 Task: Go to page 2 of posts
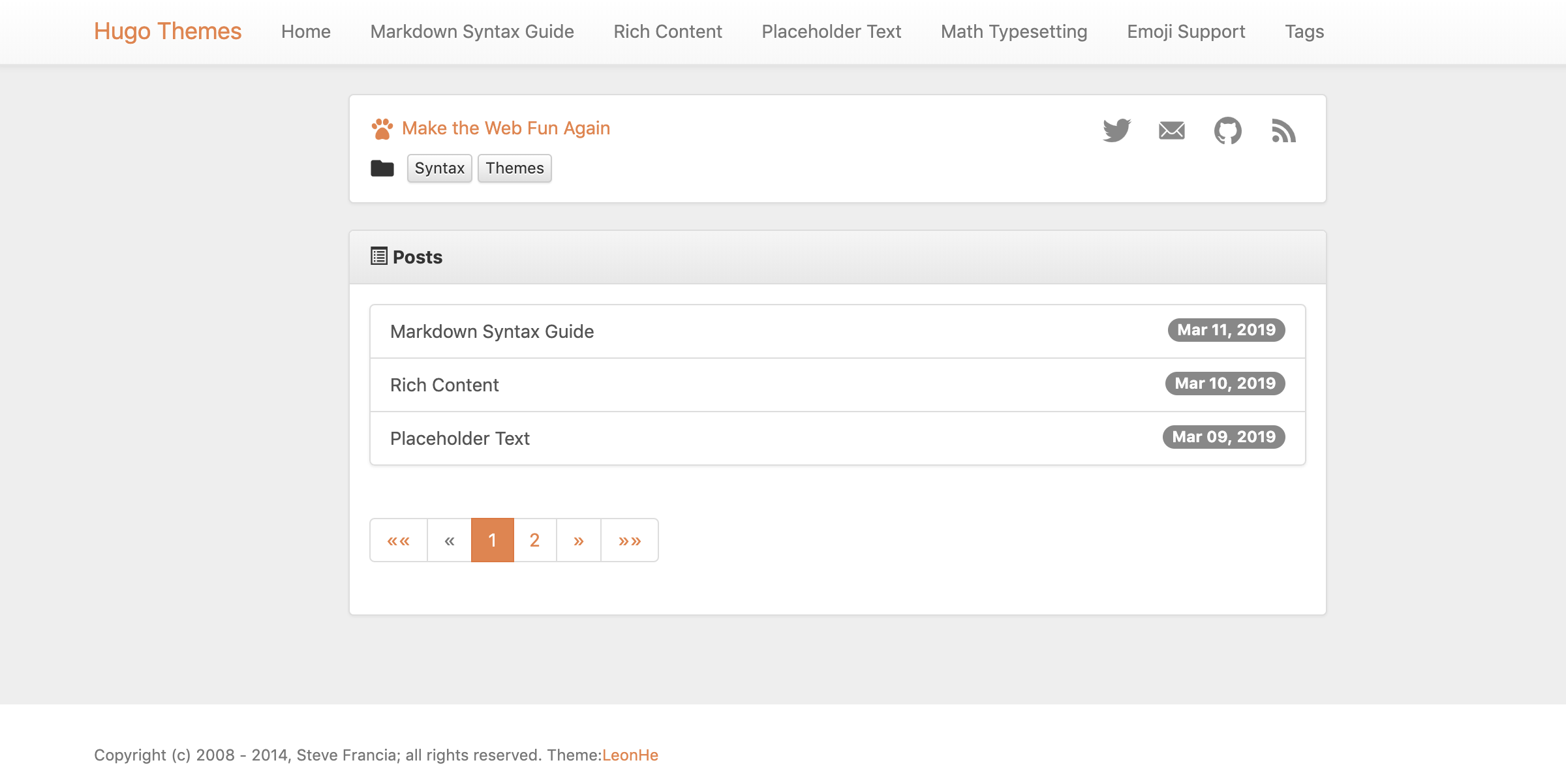(x=535, y=539)
